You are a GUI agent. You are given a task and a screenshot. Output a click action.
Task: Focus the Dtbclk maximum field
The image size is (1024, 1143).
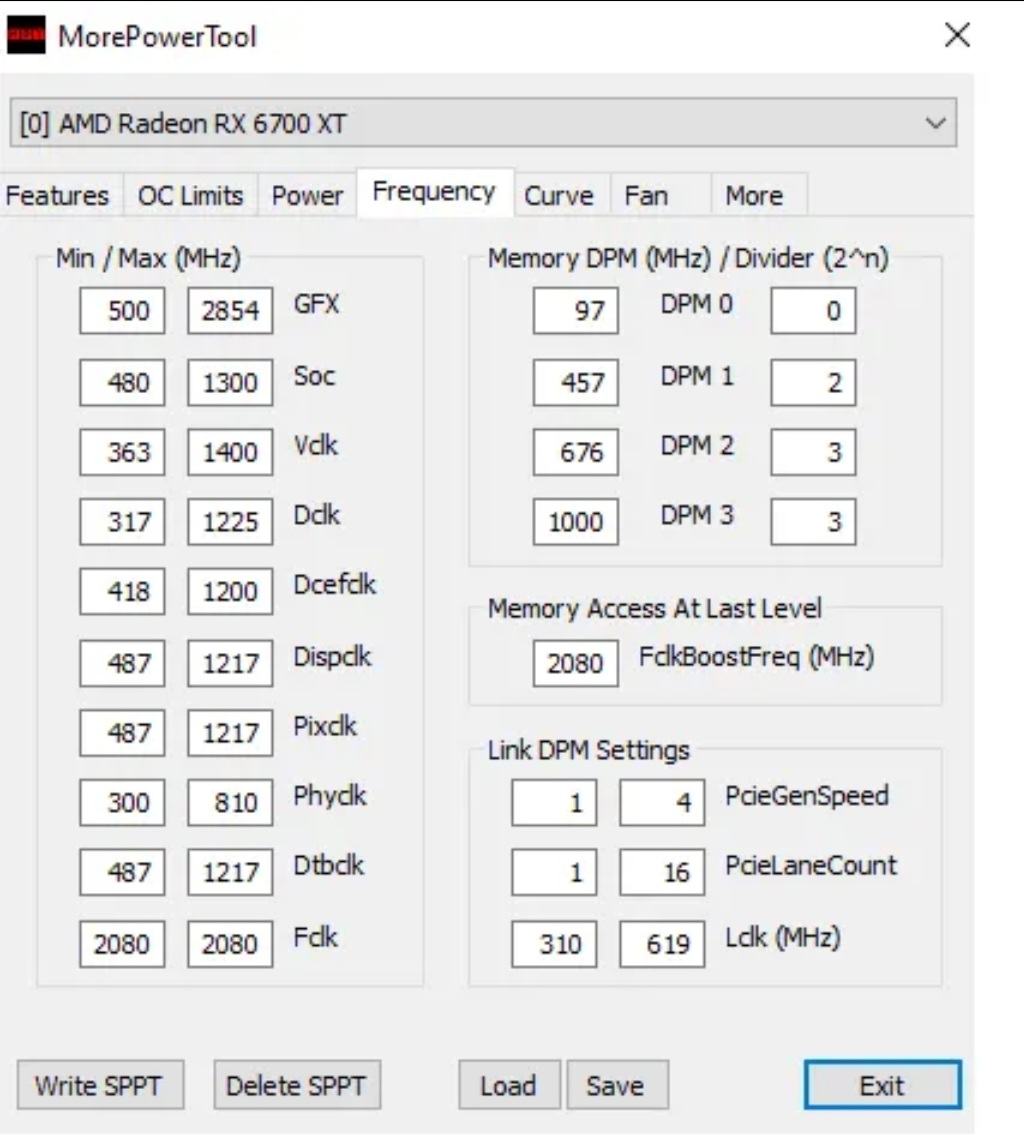coord(230,872)
